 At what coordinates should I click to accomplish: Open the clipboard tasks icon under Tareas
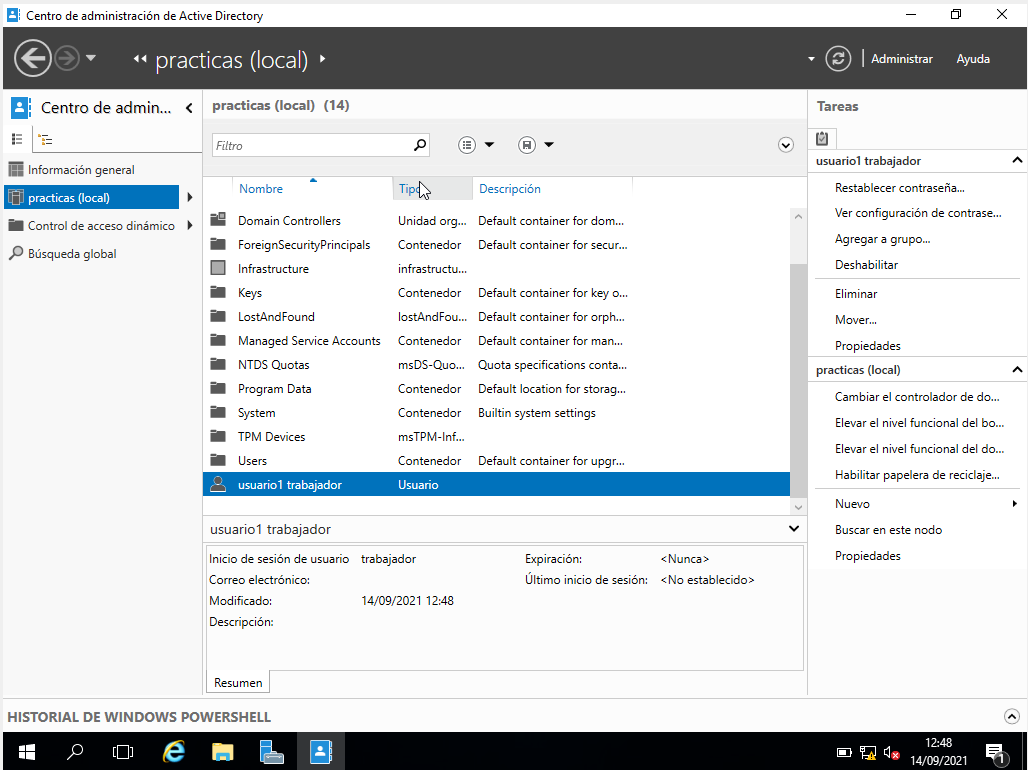pos(822,138)
